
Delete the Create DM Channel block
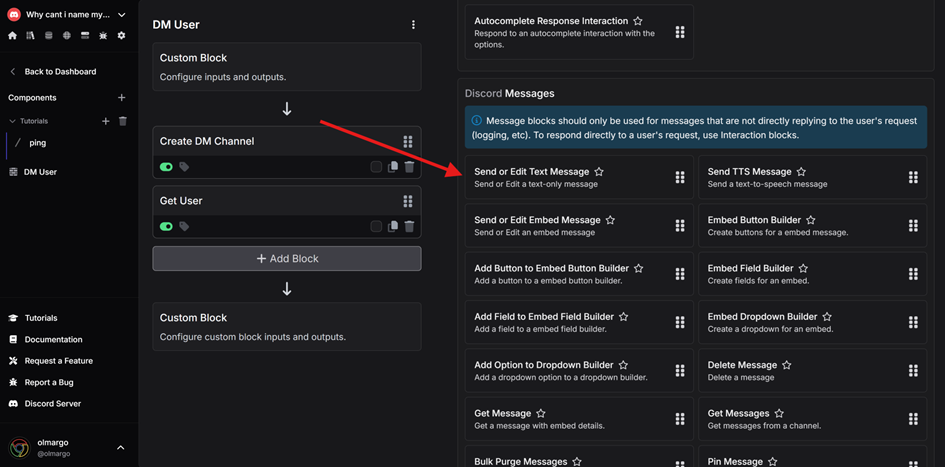coord(409,167)
